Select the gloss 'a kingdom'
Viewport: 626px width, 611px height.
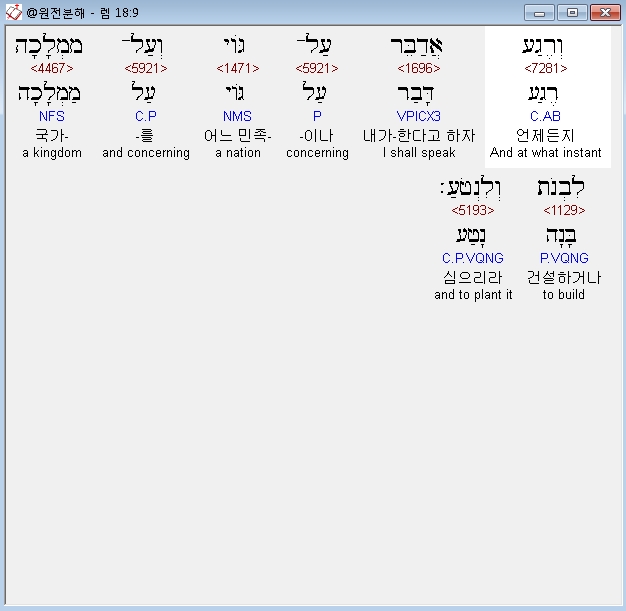[x=52, y=153]
